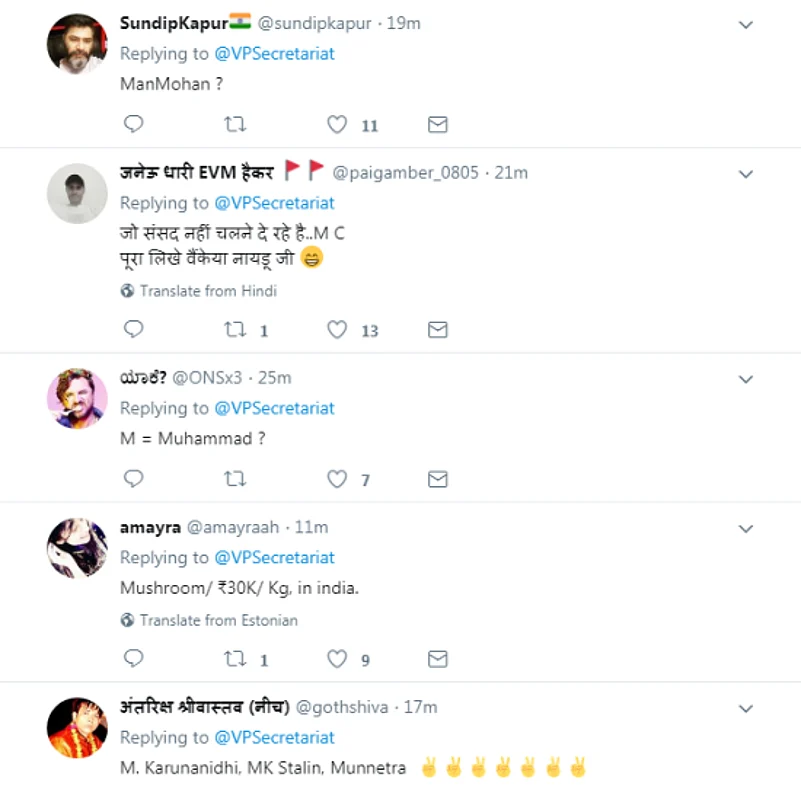The height and width of the screenshot is (799, 801).
Task: Open SundipKapur's profile avatar
Action: pos(77,43)
